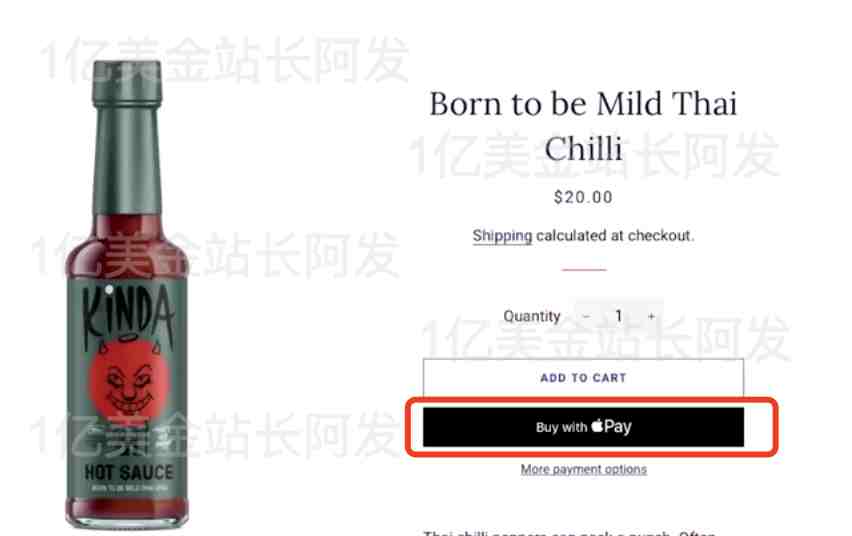
Task: Click the Quantity label
Action: tap(531, 316)
